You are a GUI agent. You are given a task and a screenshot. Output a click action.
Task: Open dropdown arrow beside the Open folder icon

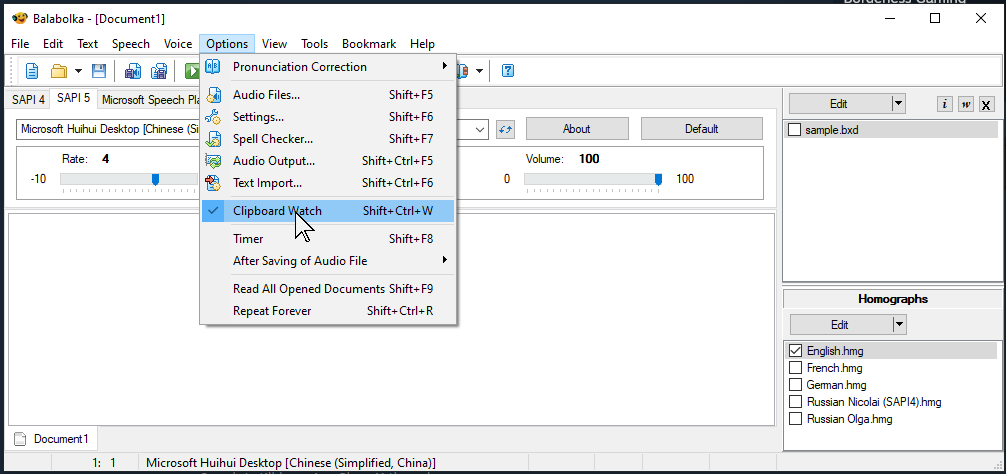(78, 71)
